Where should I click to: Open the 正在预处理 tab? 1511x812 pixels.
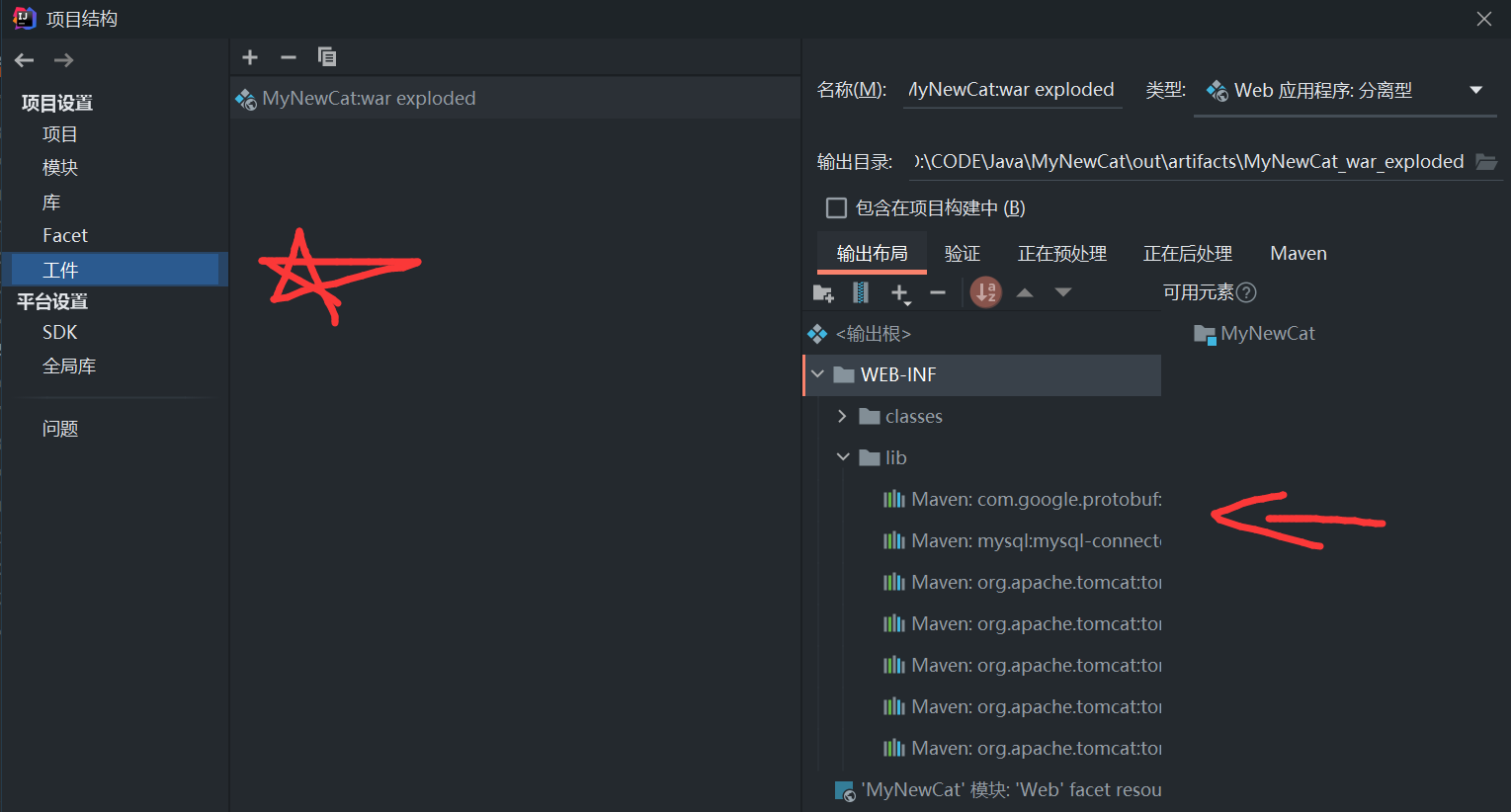[x=1062, y=254]
